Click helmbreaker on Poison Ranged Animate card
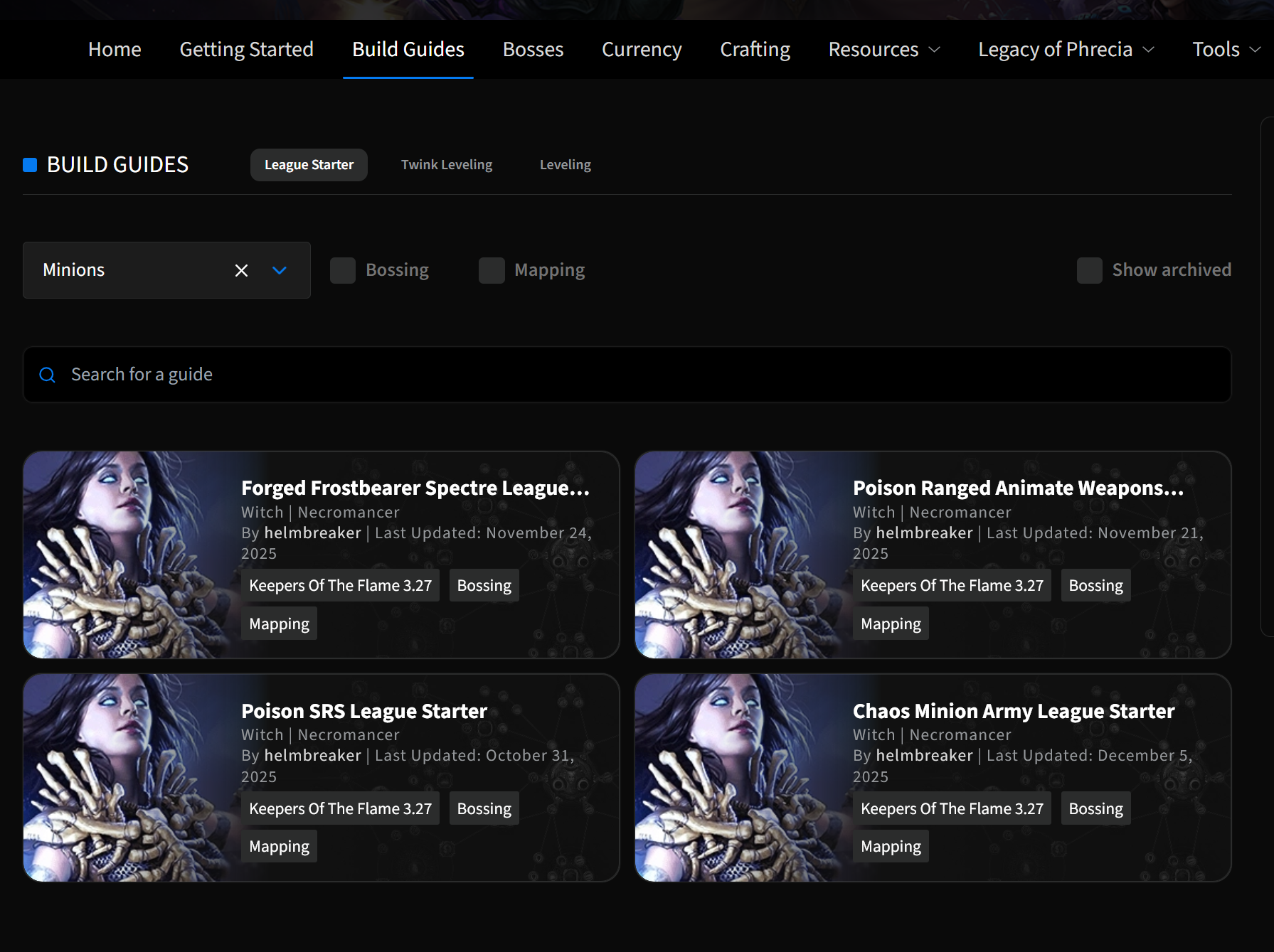This screenshot has width=1274, height=952. 924,533
